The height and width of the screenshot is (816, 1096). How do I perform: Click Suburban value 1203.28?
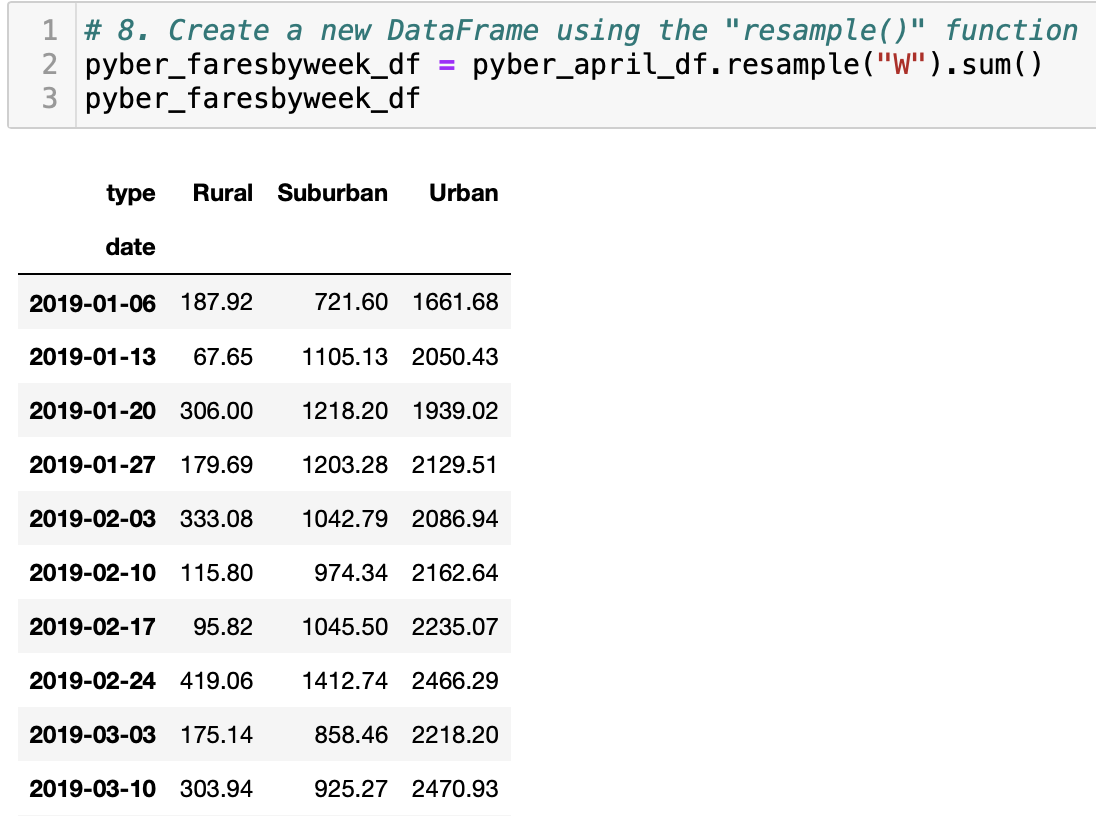(x=345, y=464)
